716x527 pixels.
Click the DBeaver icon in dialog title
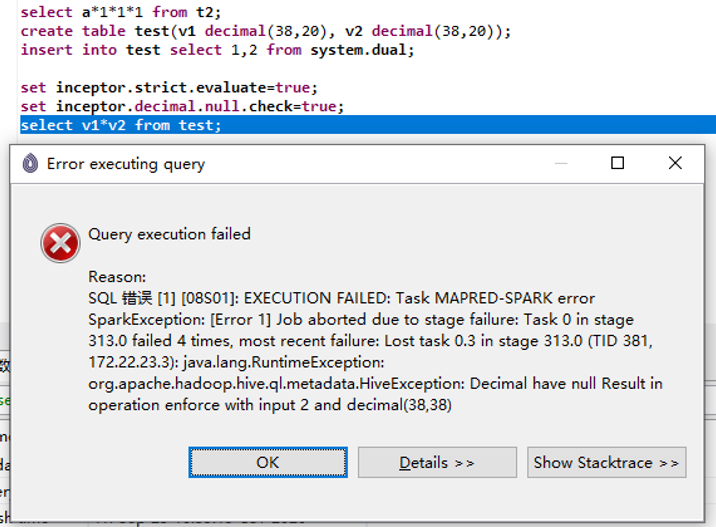(30, 164)
